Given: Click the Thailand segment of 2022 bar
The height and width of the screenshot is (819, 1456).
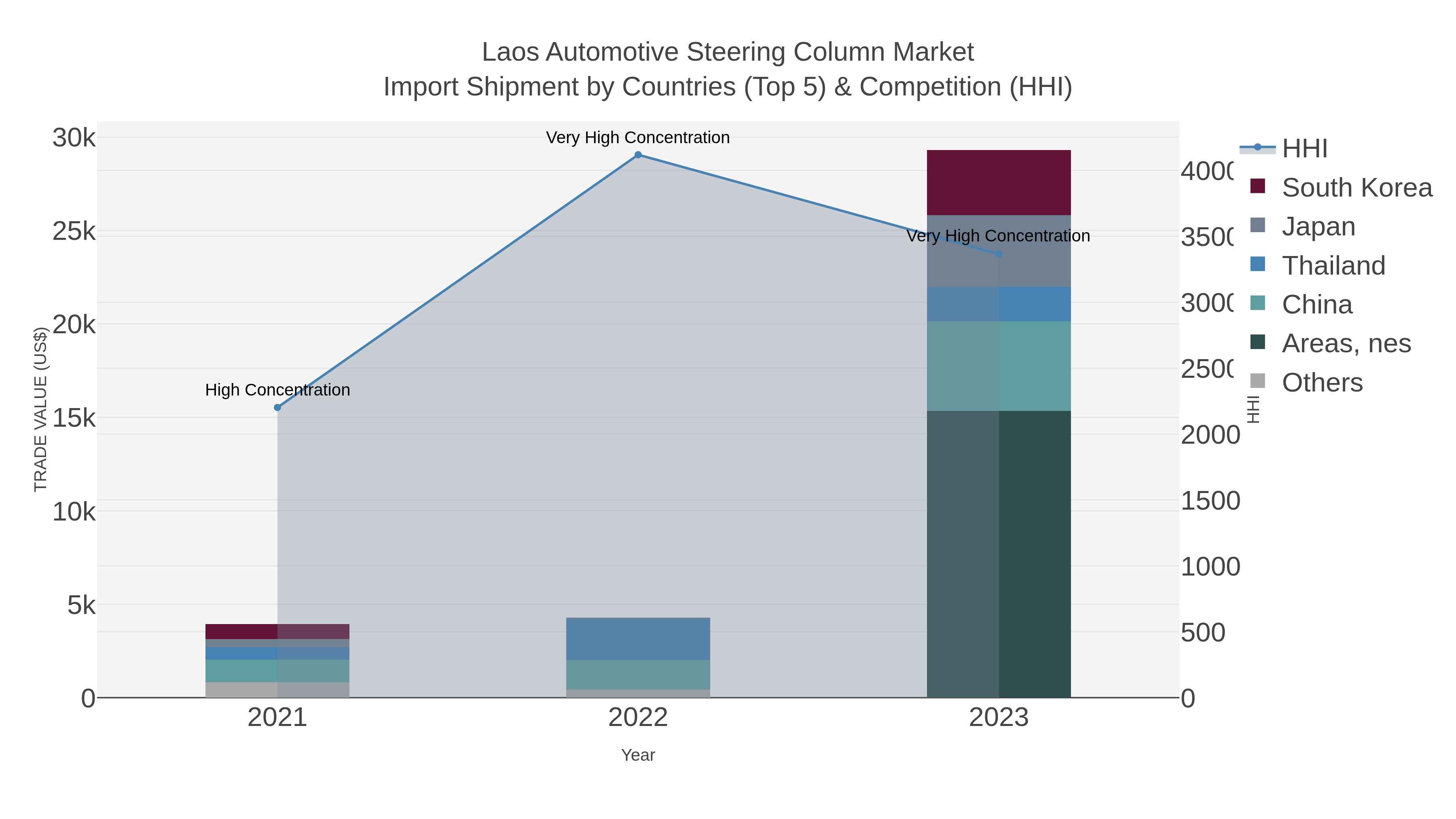Looking at the screenshot, I should click(x=638, y=639).
